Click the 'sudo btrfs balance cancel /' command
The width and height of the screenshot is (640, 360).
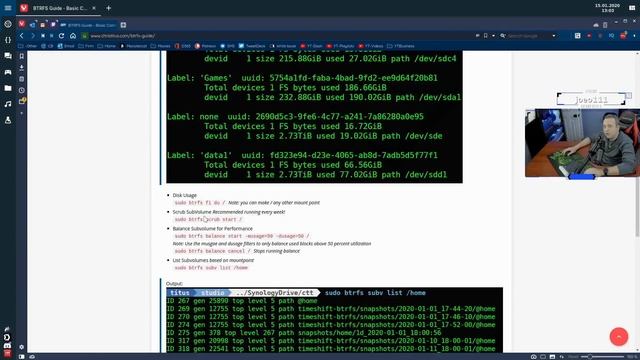point(212,251)
